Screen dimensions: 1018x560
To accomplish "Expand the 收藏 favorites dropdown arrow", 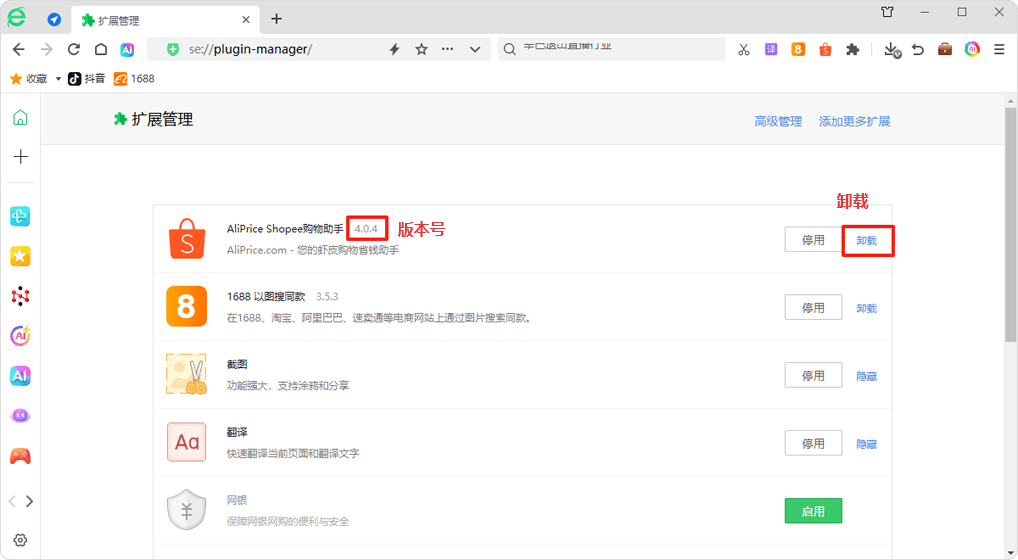I will point(58,78).
